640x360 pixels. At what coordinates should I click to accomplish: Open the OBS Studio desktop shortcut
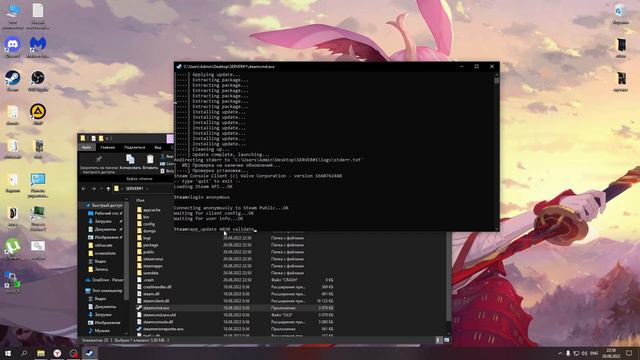click(38, 79)
